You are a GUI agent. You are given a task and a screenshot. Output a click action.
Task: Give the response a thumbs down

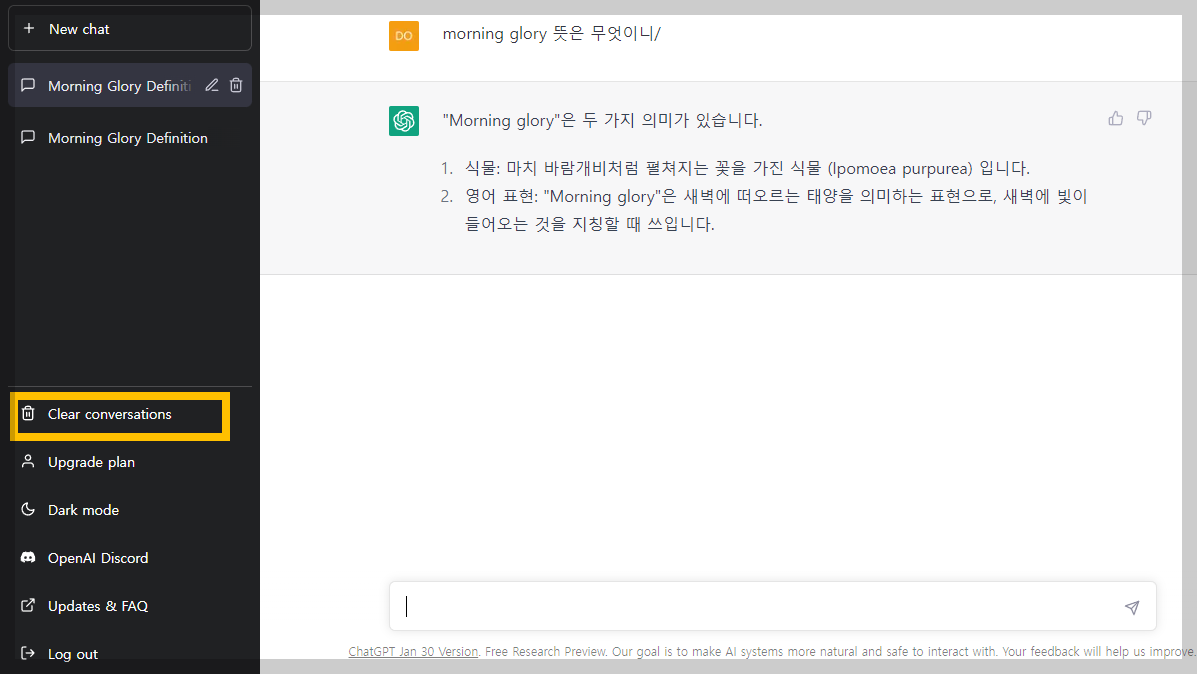point(1144,117)
